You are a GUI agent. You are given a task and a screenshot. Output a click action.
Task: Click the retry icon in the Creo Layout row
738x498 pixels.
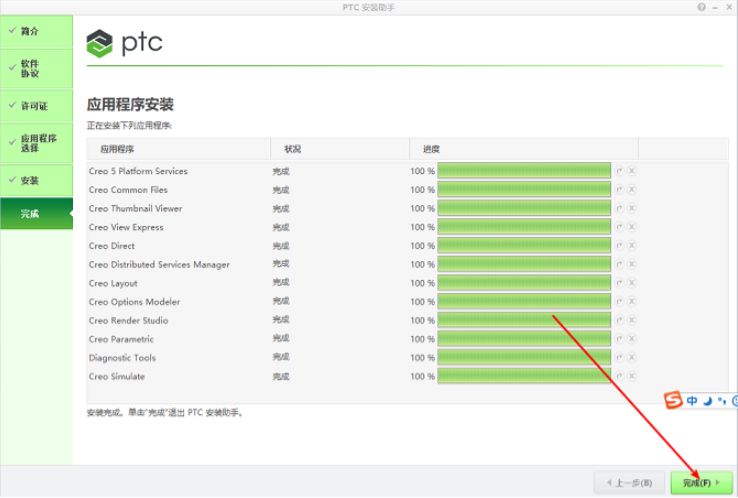[x=619, y=283]
